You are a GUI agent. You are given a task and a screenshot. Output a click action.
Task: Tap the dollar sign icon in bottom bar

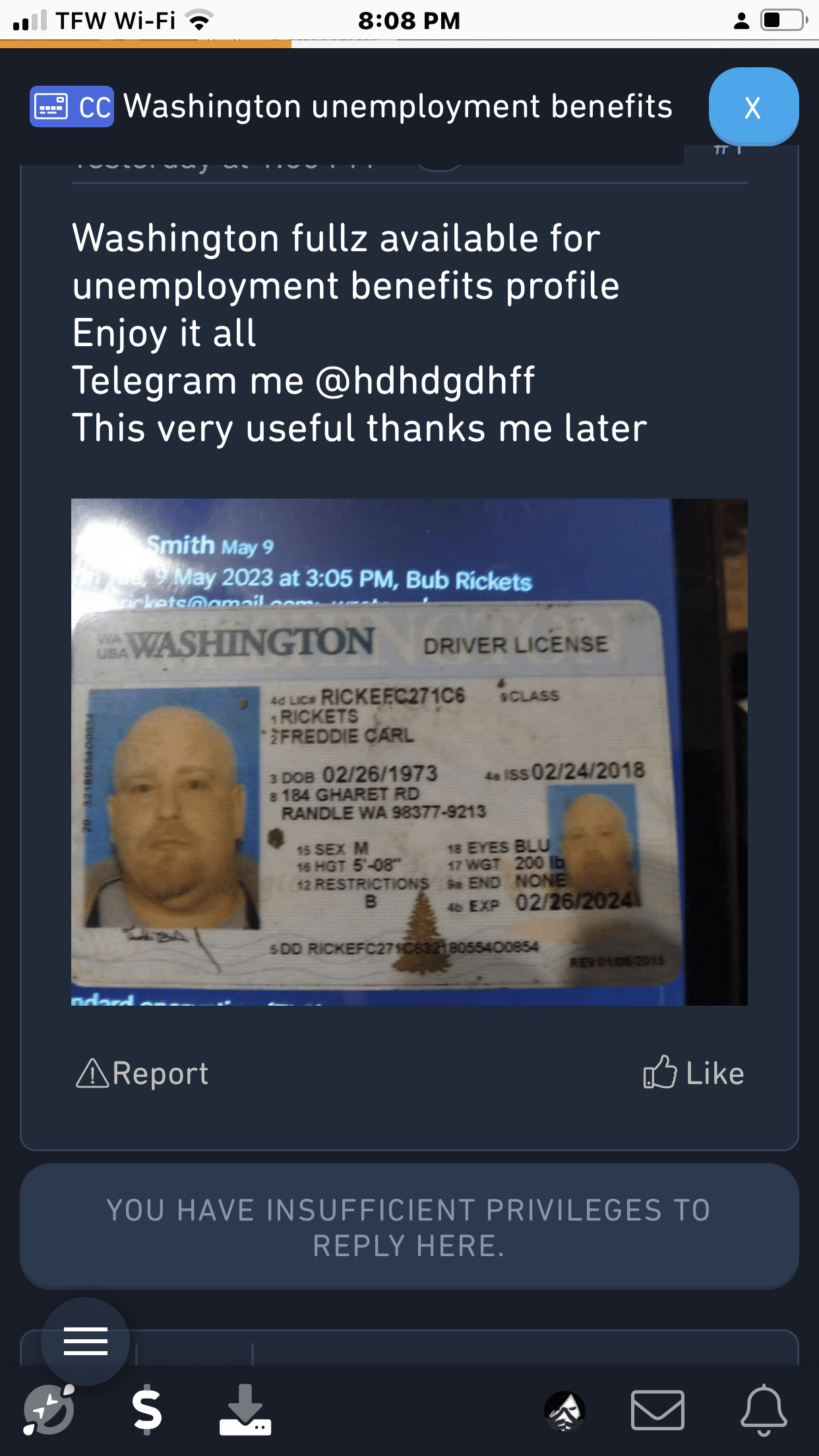tap(146, 1410)
